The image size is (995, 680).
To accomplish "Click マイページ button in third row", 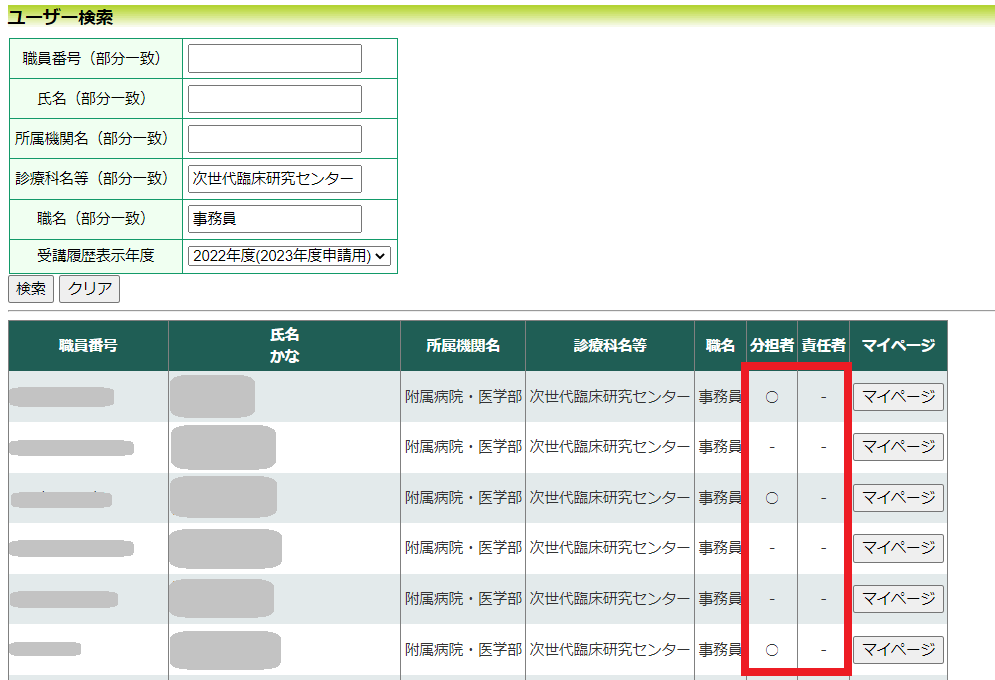I will (x=897, y=497).
